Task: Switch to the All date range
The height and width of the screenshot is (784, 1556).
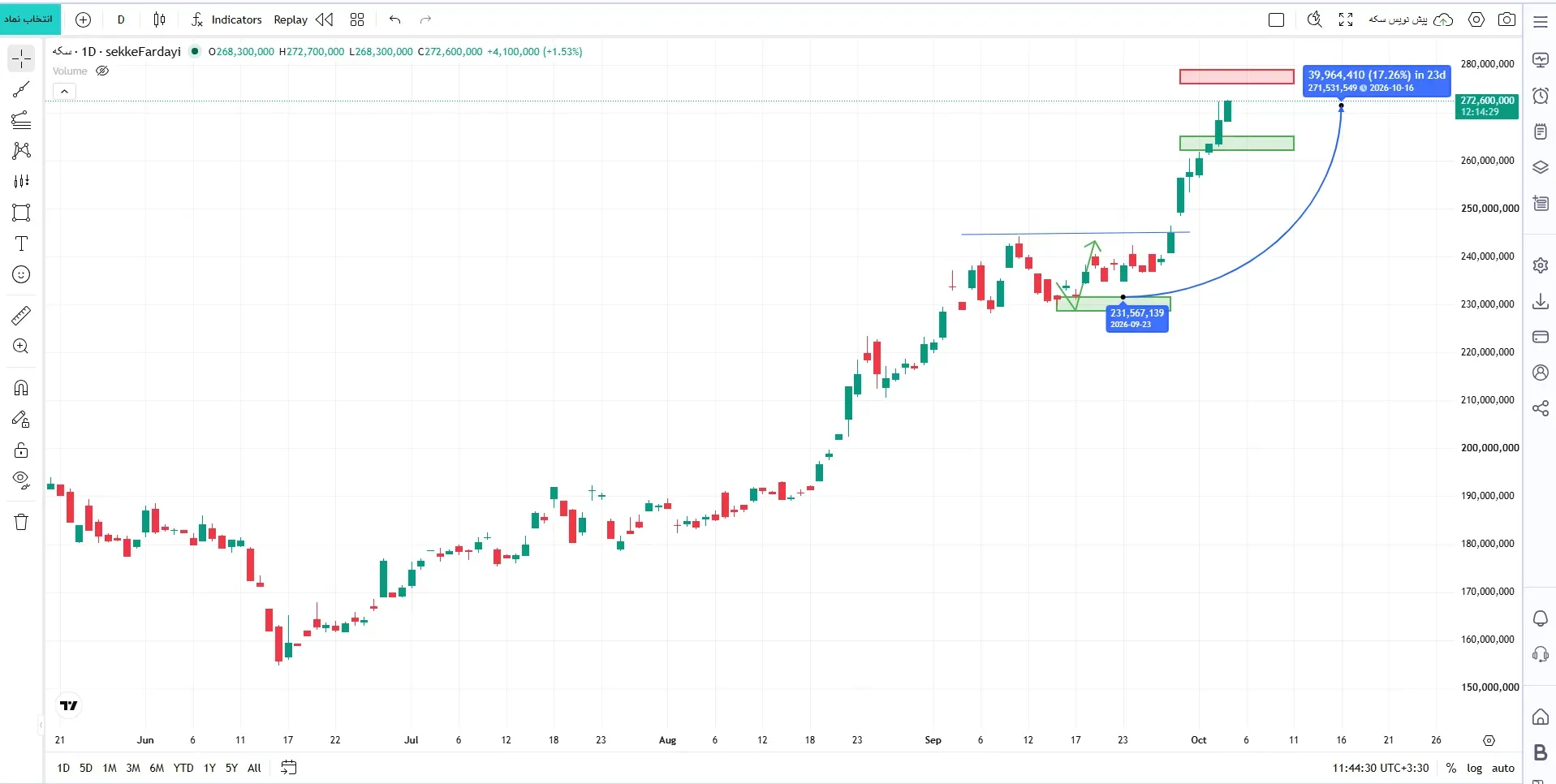Action: point(254,768)
